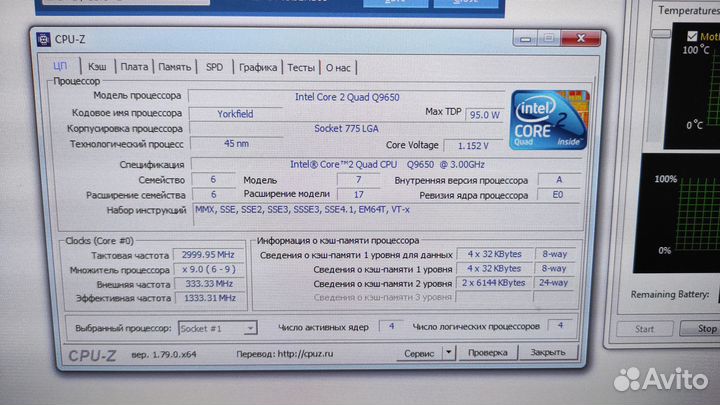Image resolution: width=720 pixels, height=405 pixels.
Task: Minimize the CPU-Z window
Action: 525,39
